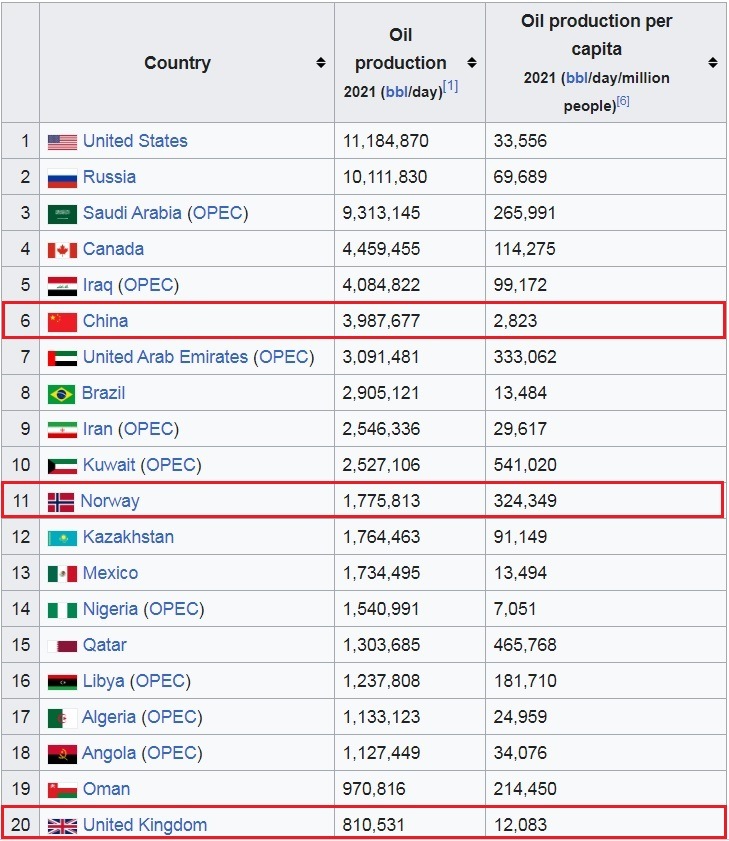Click the Qatar flag icon
Viewport: 729px width, 841px height.
click(x=62, y=646)
